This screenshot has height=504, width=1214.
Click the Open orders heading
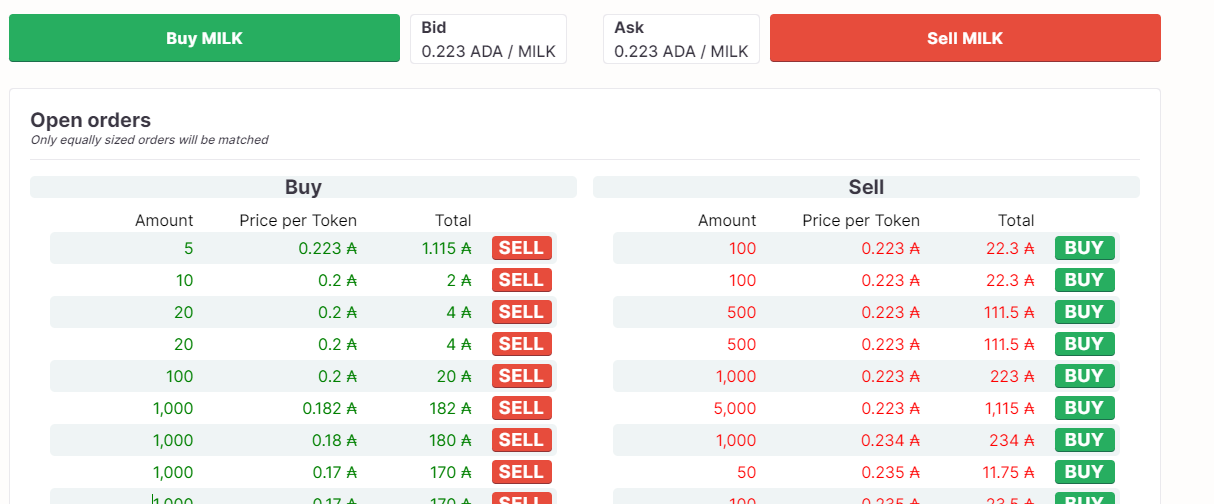click(90, 120)
